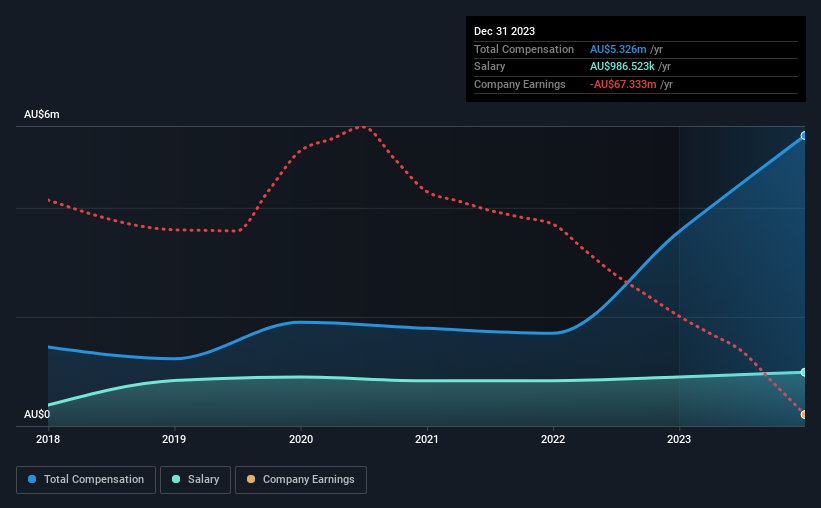
Task: Click the 2020 x-axis label
Action: [x=301, y=439]
